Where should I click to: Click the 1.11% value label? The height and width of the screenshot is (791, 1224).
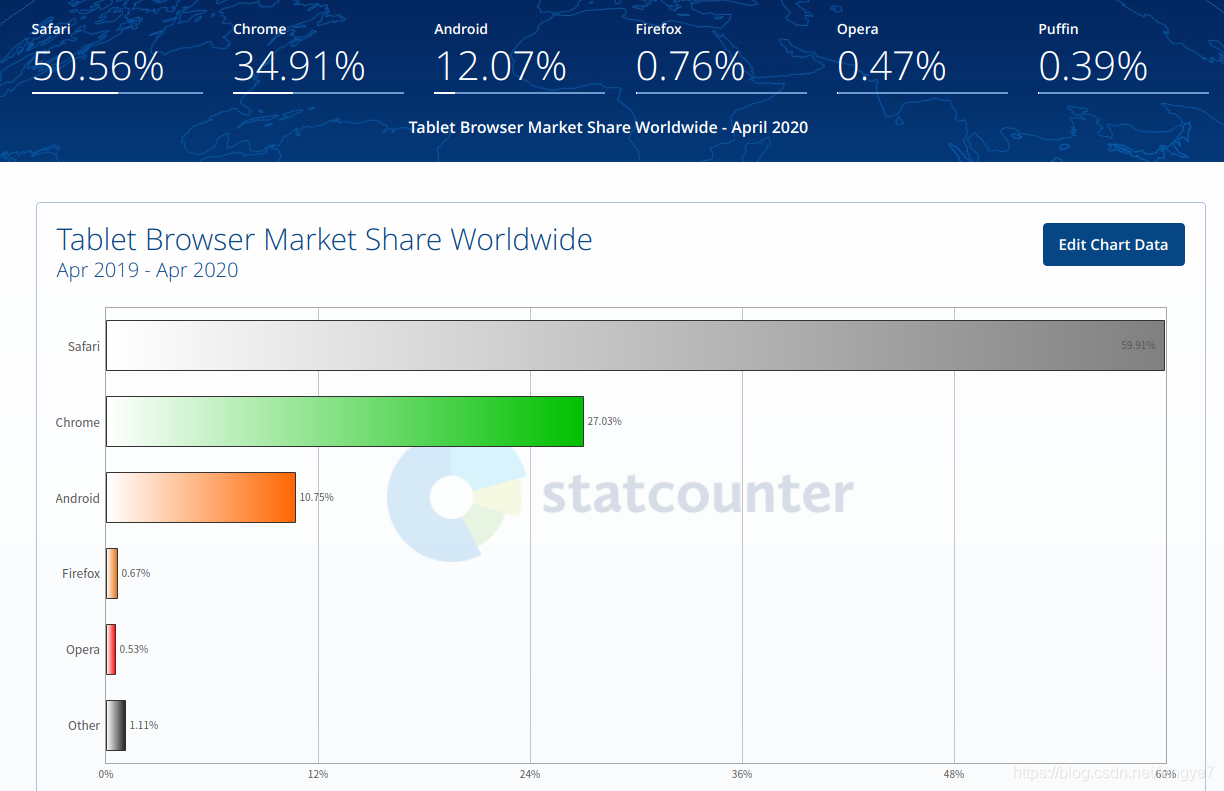144,725
